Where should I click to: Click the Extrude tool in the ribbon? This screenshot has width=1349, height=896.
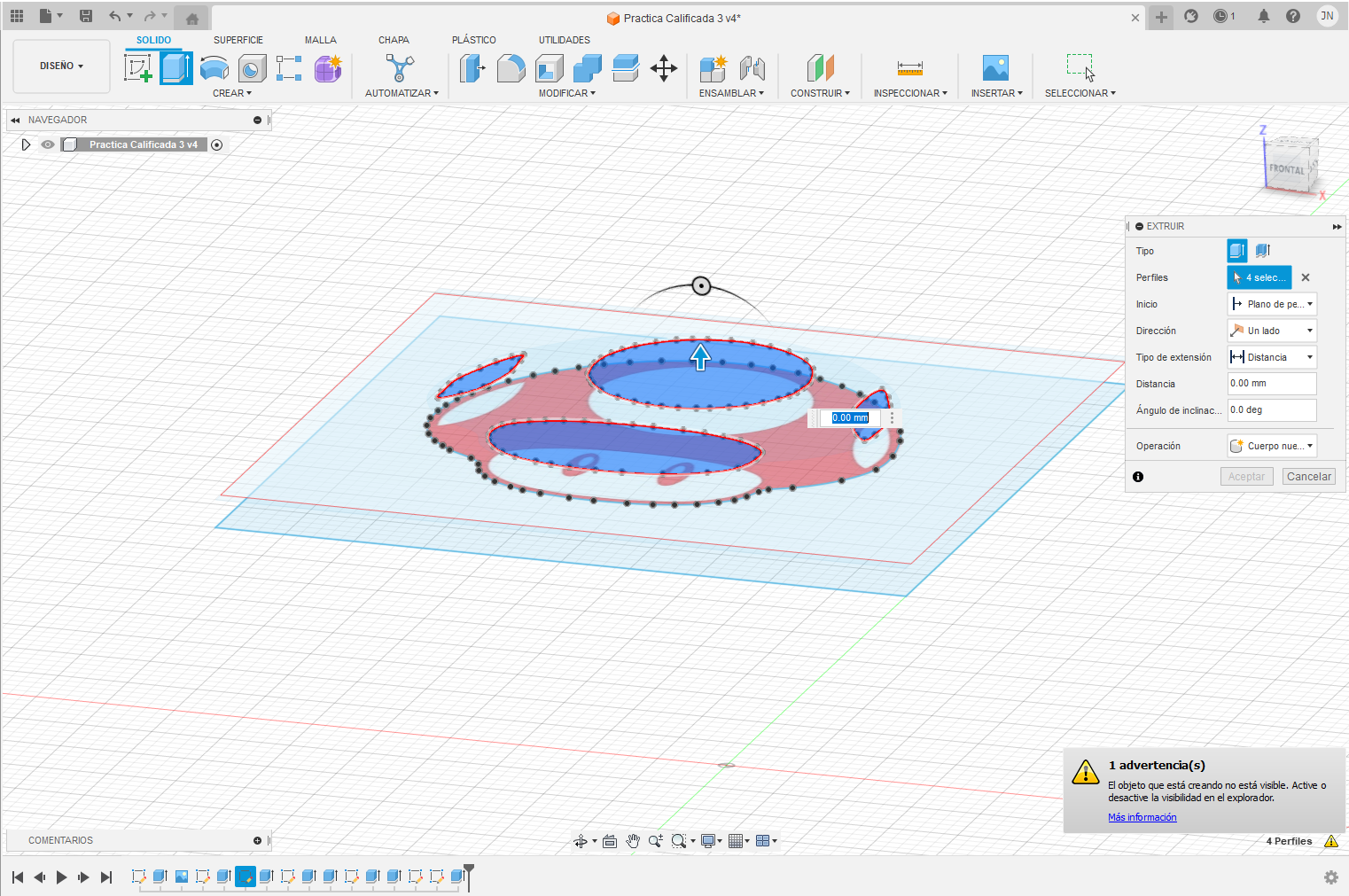(175, 68)
